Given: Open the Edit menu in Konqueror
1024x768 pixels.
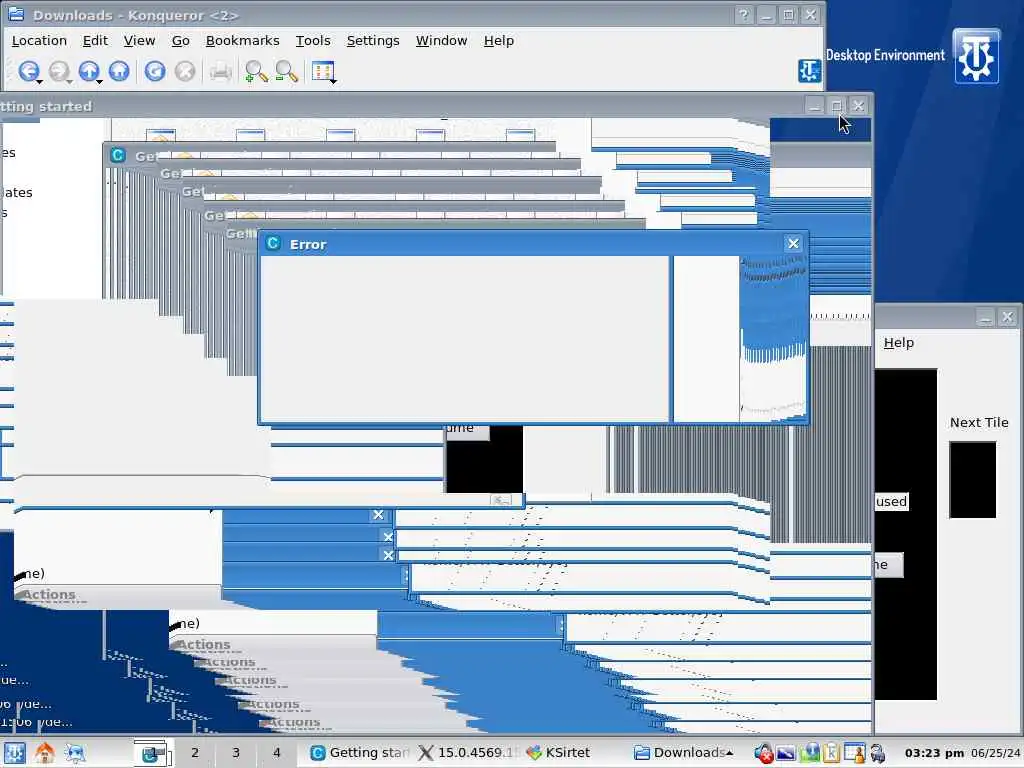Looking at the screenshot, I should click(95, 40).
